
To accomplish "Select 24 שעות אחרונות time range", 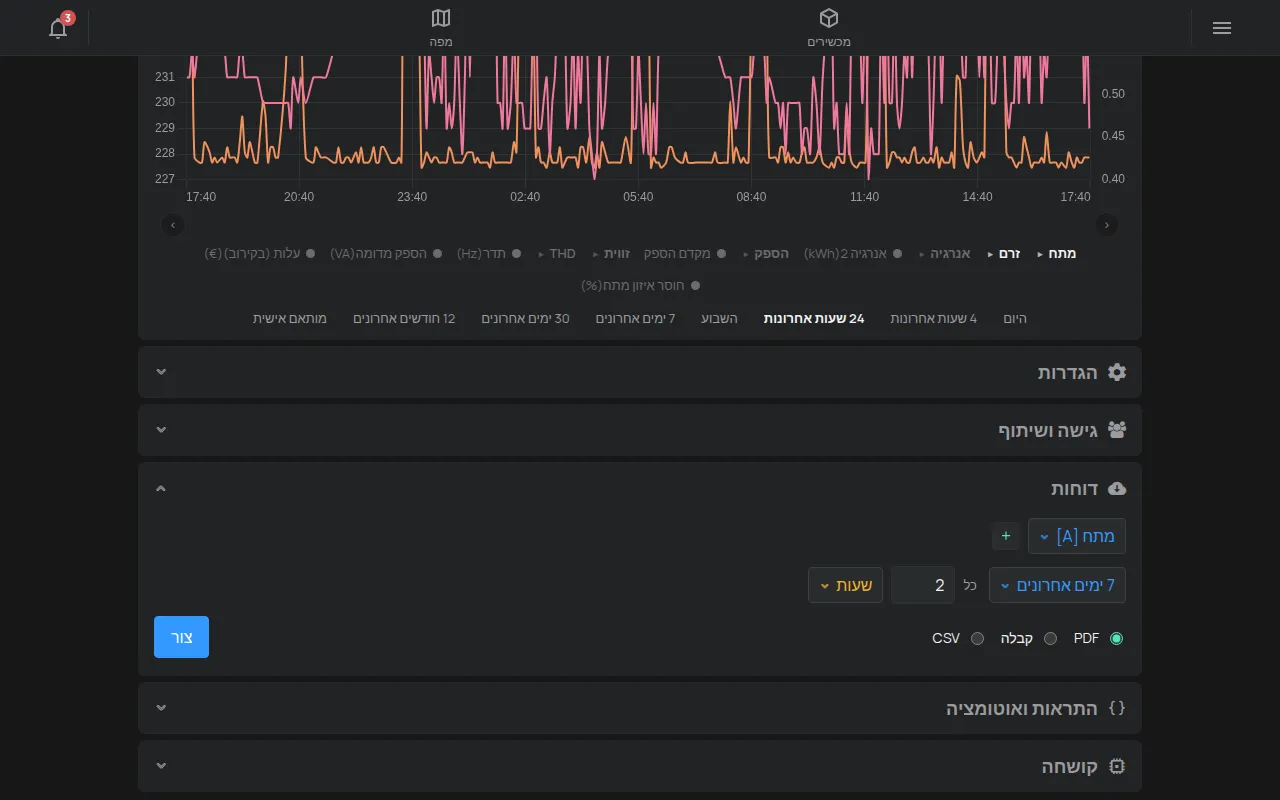I will (x=814, y=319).
